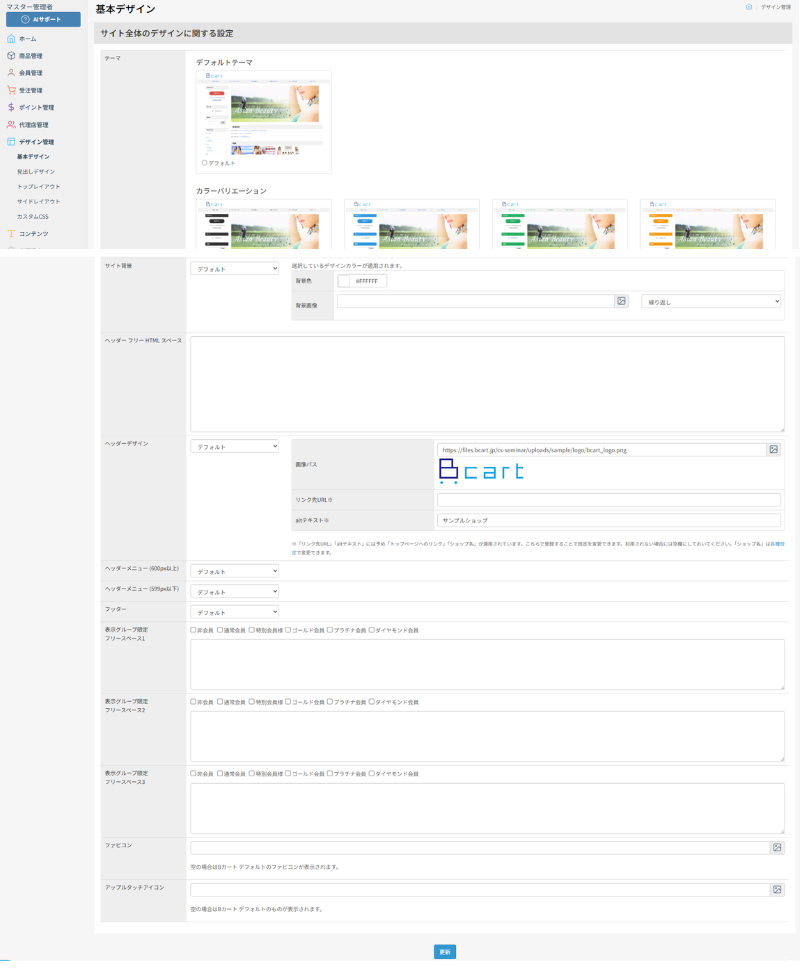Open カスタムCSS submenu item
The width and height of the screenshot is (800, 968).
(35, 216)
